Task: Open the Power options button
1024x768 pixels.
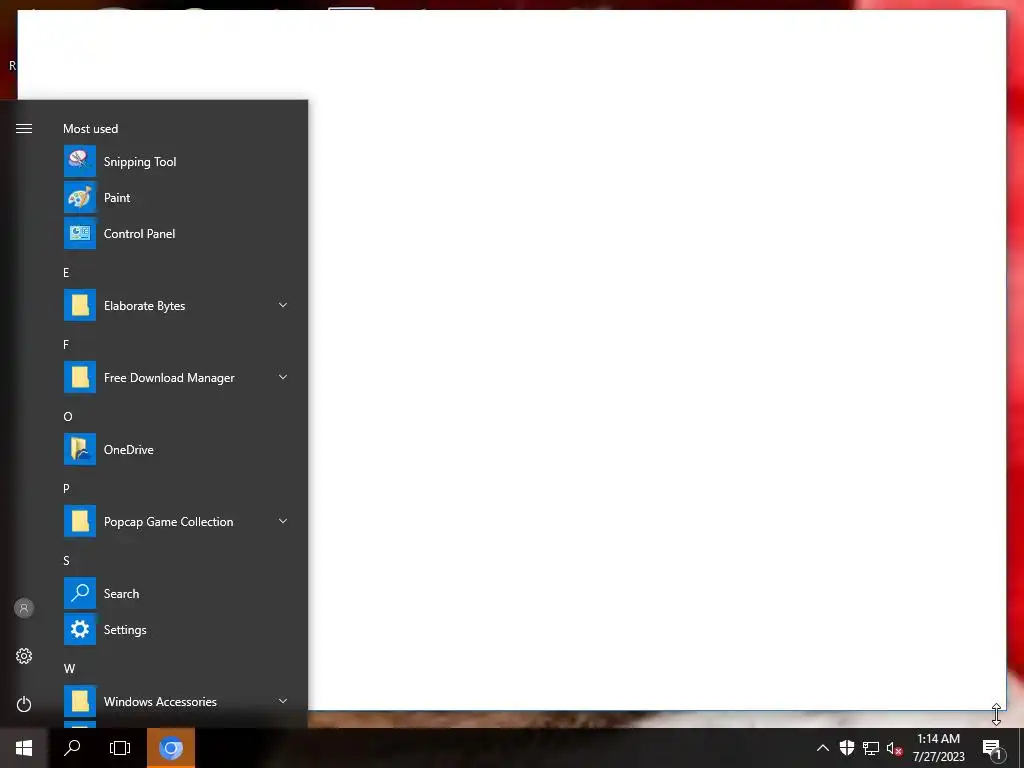Action: click(24, 704)
